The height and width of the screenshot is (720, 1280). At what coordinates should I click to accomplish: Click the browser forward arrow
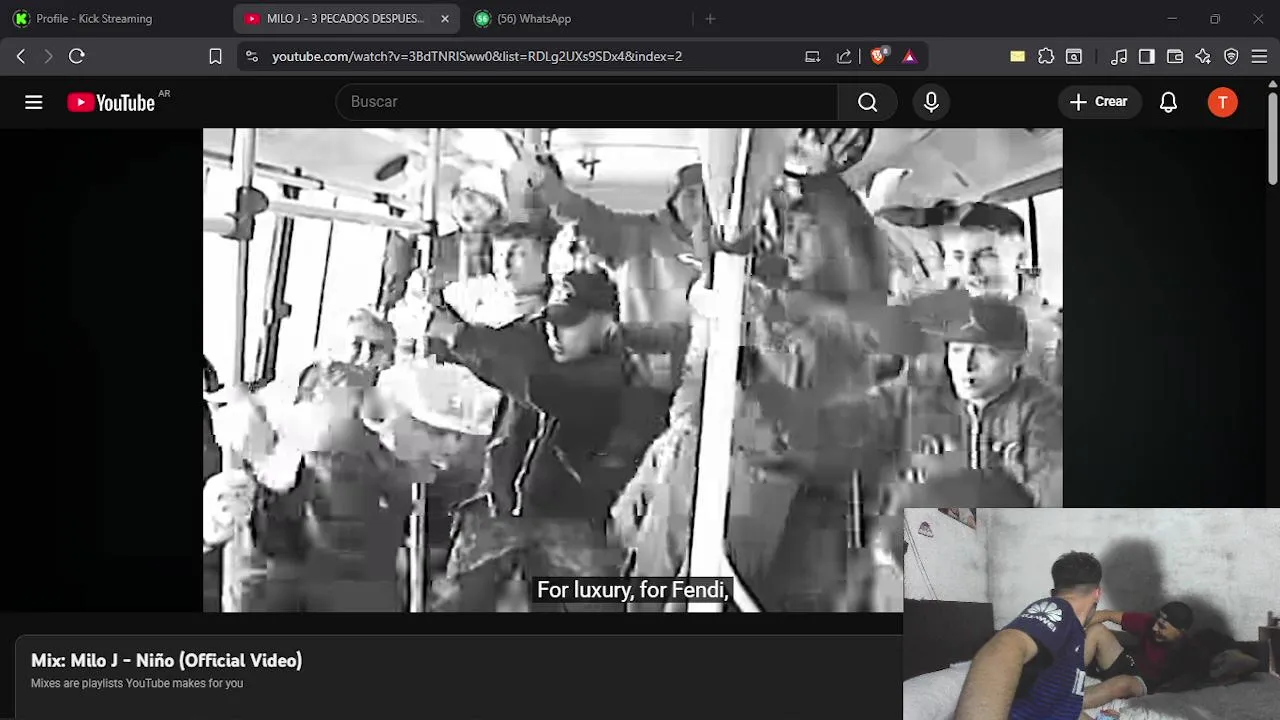click(48, 56)
